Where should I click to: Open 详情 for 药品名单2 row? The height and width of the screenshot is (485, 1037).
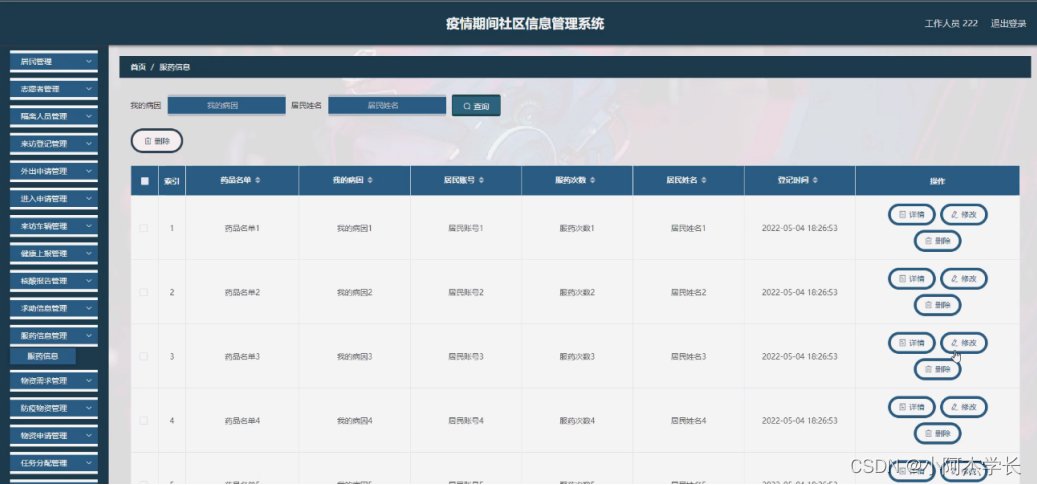click(911, 279)
